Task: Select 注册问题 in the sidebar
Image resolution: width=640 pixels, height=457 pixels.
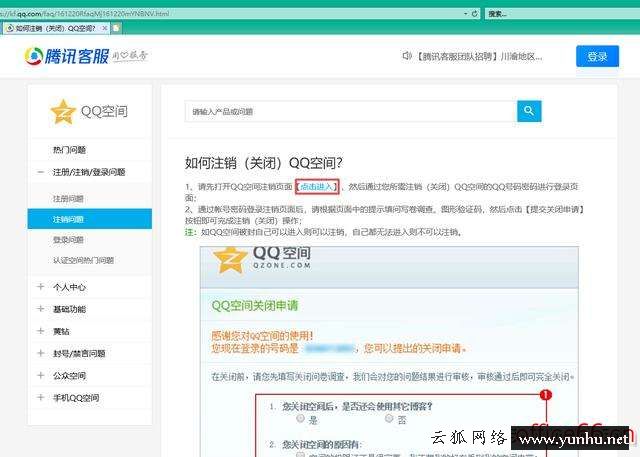Action: 68,199
